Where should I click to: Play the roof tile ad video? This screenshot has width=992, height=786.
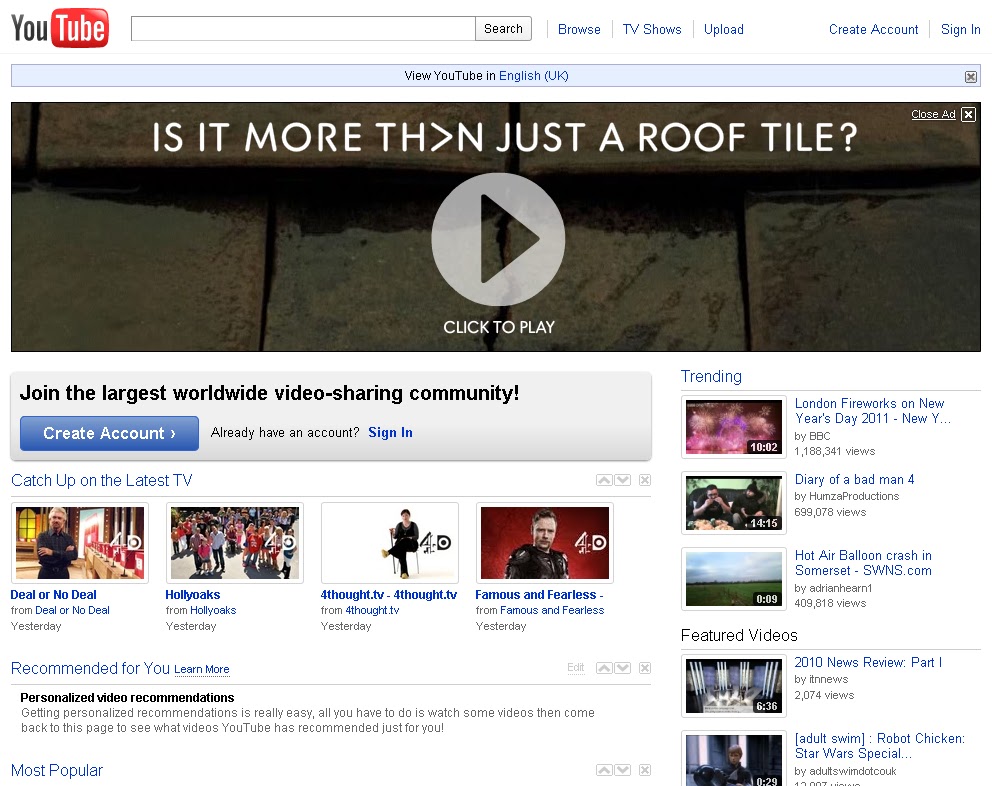point(498,239)
